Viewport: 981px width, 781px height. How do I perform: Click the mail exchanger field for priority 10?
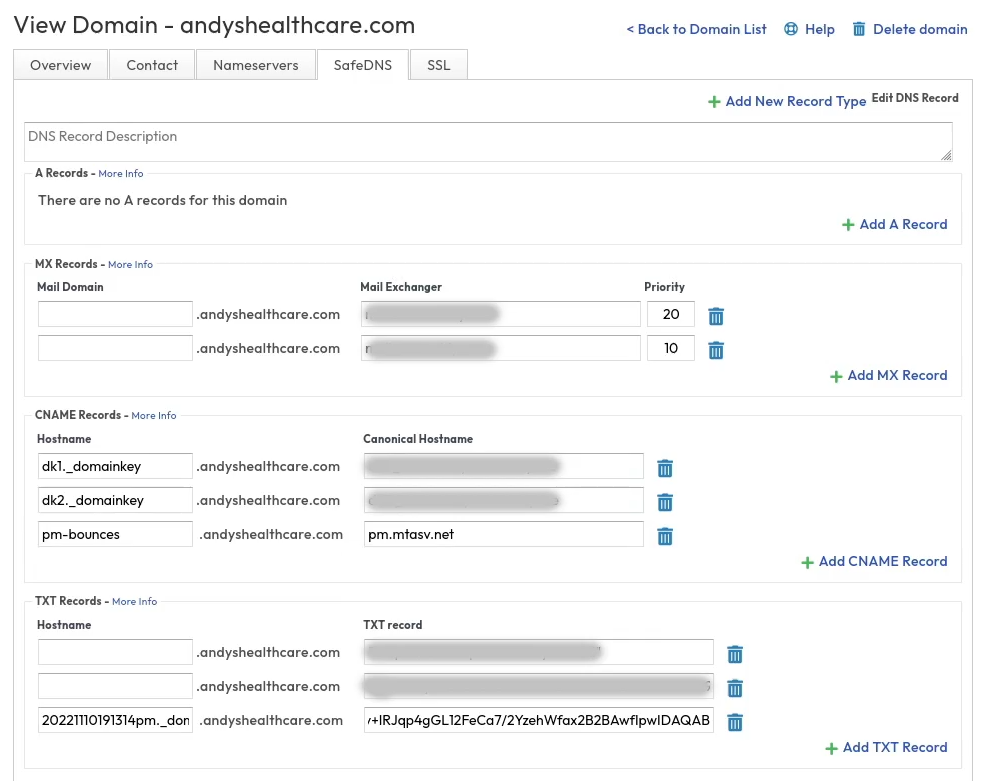click(x=501, y=348)
